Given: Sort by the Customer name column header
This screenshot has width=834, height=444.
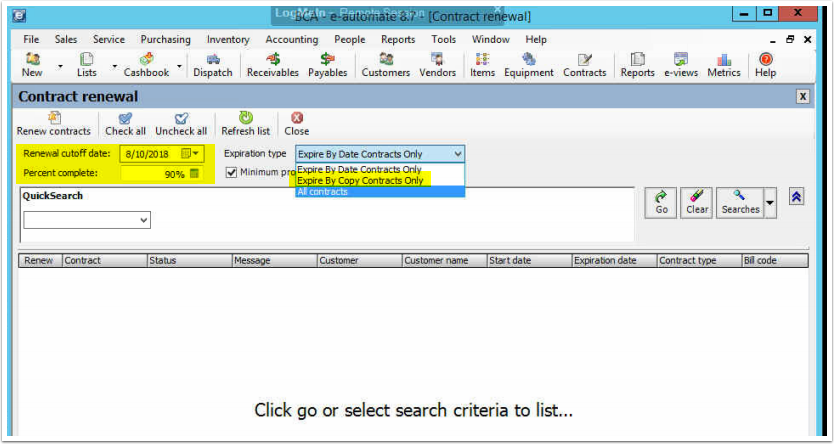Looking at the screenshot, I should (445, 261).
